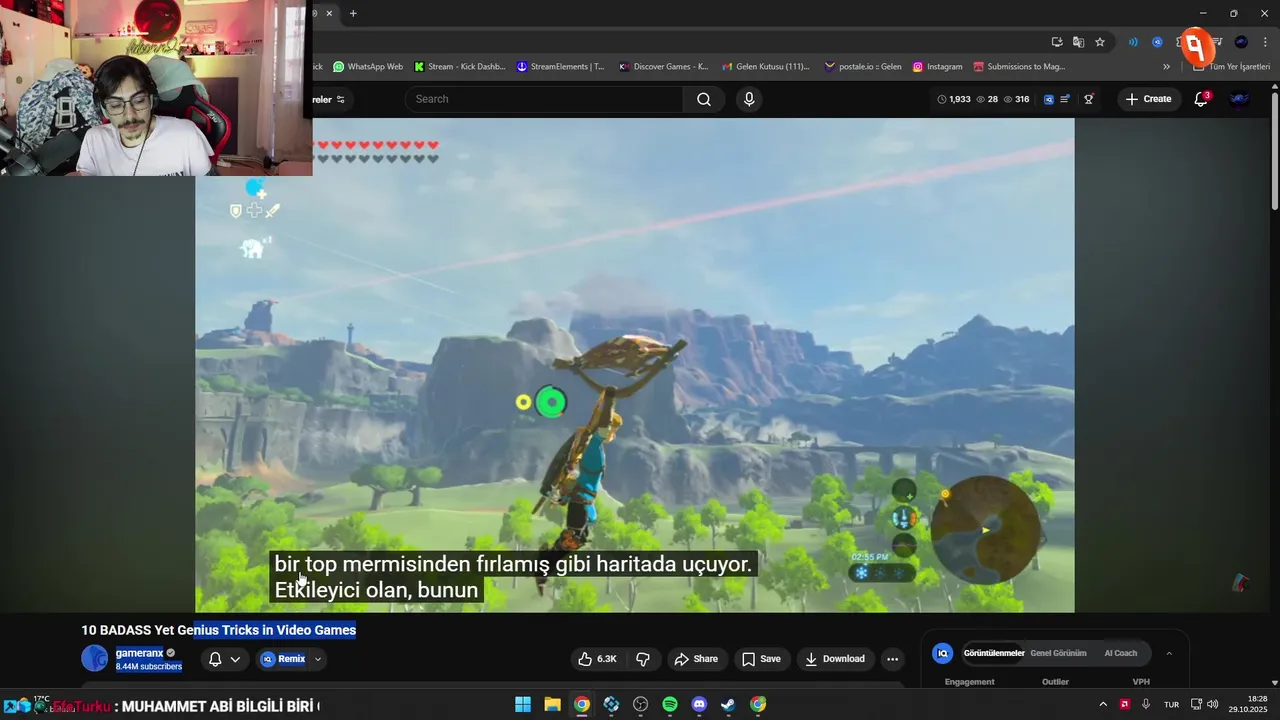This screenshot has height=720, width=1280.
Task: Click the vidIQ trophy icon
Action: click(x=1089, y=99)
